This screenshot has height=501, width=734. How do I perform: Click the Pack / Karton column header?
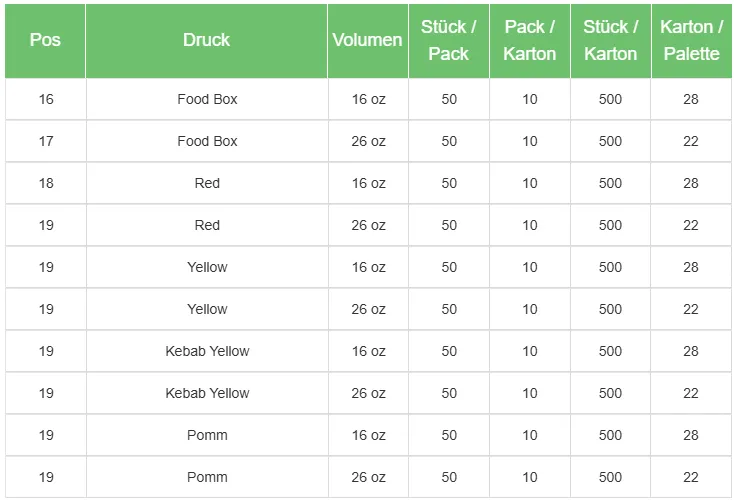click(x=529, y=40)
